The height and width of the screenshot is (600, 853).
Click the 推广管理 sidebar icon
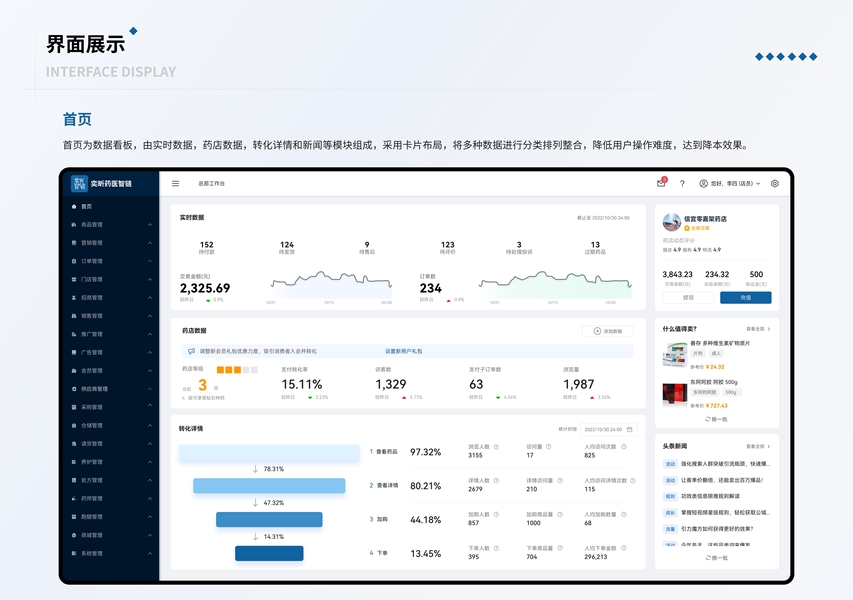tap(74, 334)
